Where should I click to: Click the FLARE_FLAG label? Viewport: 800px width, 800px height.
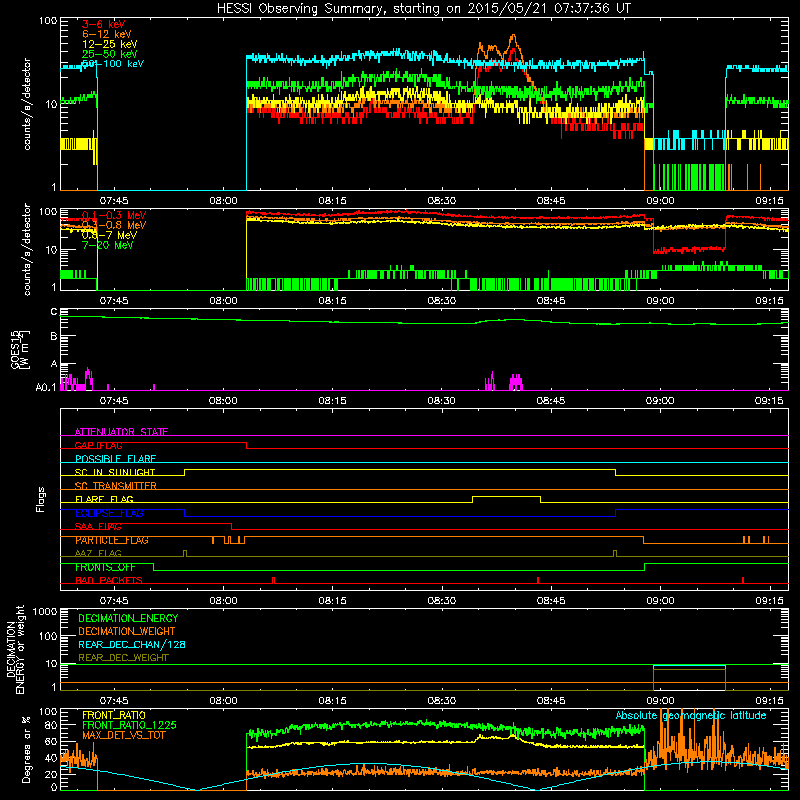pos(104,499)
